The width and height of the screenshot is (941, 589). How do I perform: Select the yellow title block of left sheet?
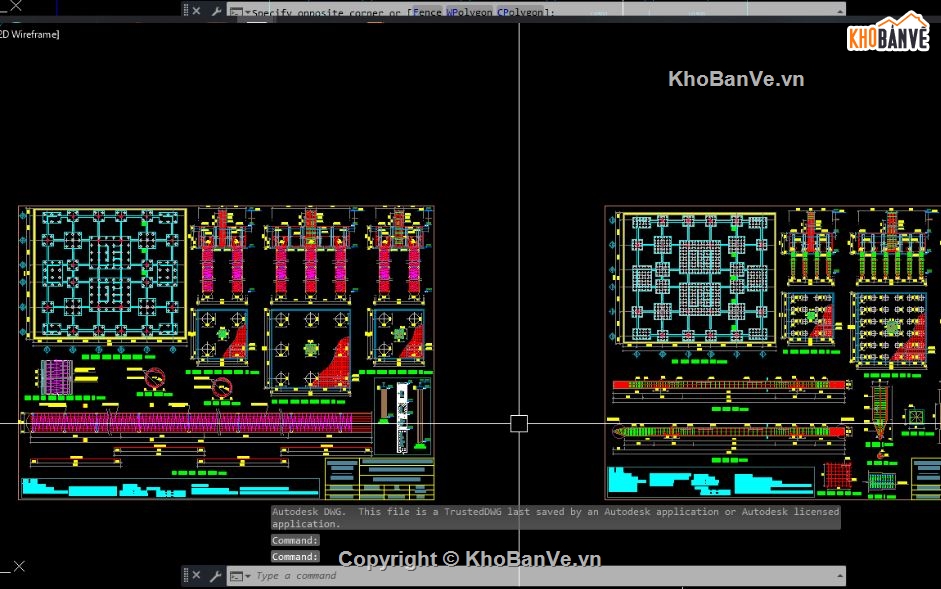point(379,479)
